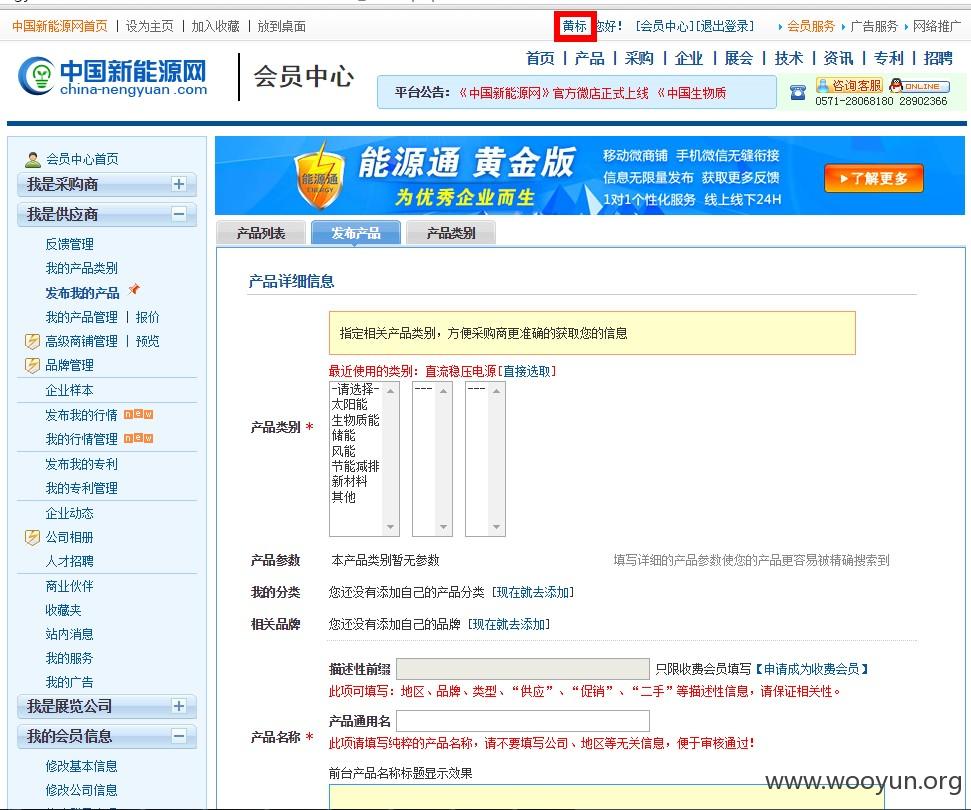Click the new badge beside 我的行情管理
Screen dimensions: 971x810
(139, 438)
